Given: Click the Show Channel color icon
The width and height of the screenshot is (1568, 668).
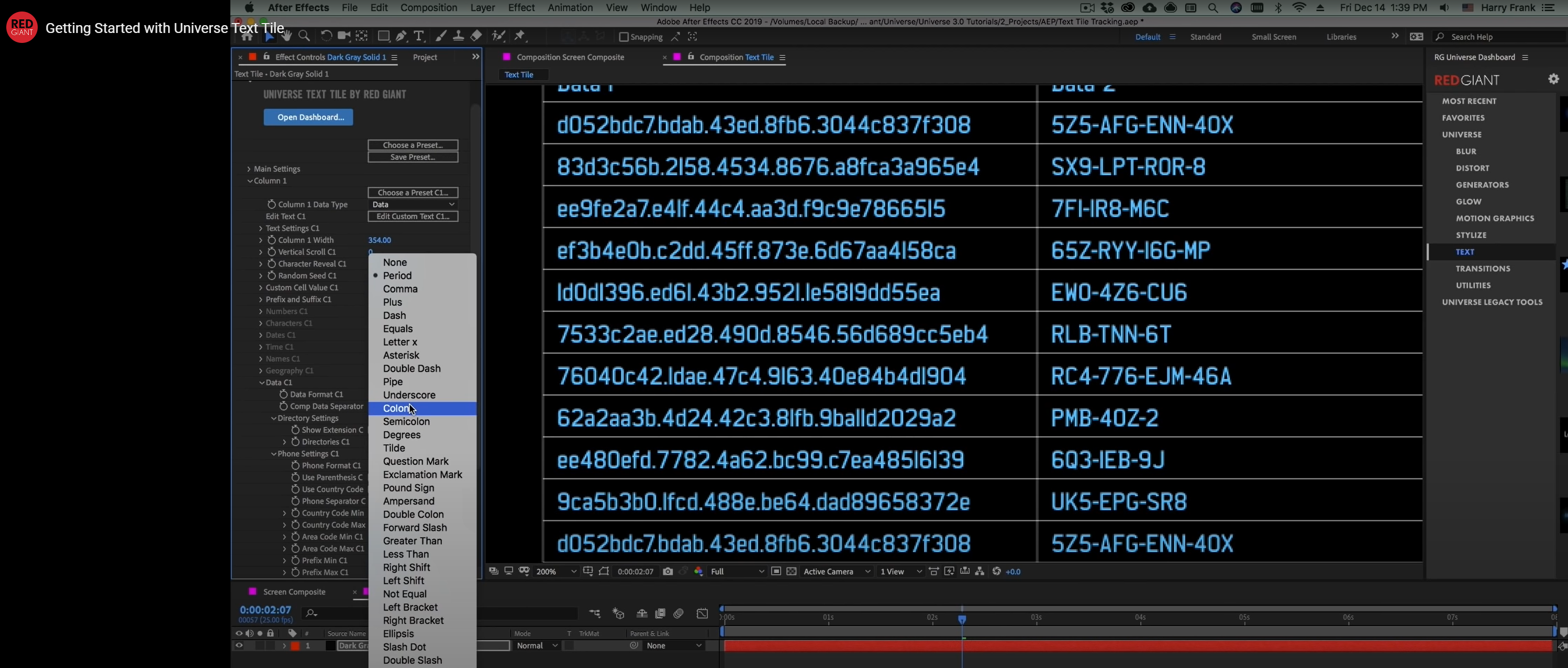Looking at the screenshot, I should point(698,571).
